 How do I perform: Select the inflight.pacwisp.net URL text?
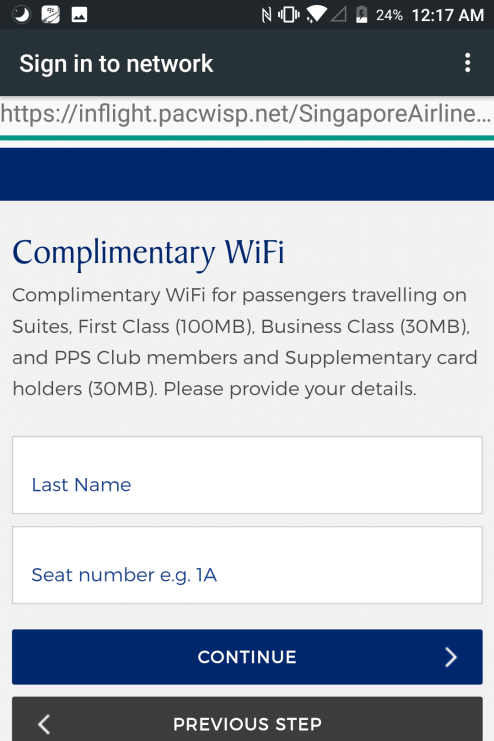click(x=246, y=114)
